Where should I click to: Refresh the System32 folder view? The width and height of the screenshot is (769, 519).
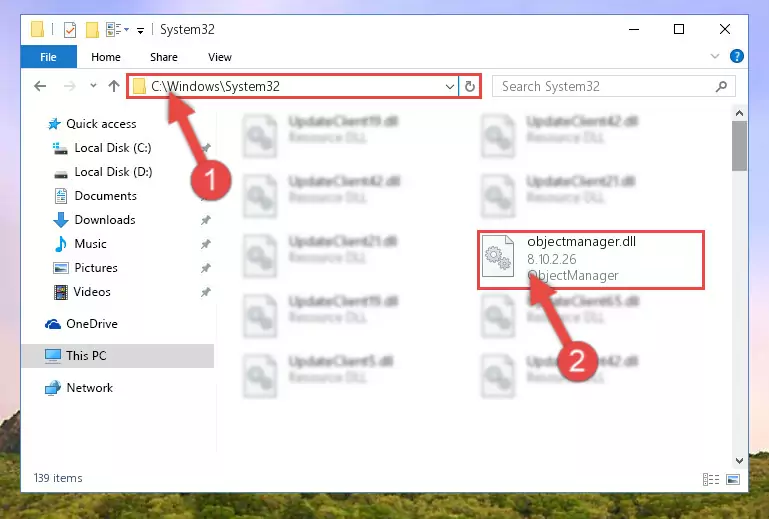click(x=469, y=87)
